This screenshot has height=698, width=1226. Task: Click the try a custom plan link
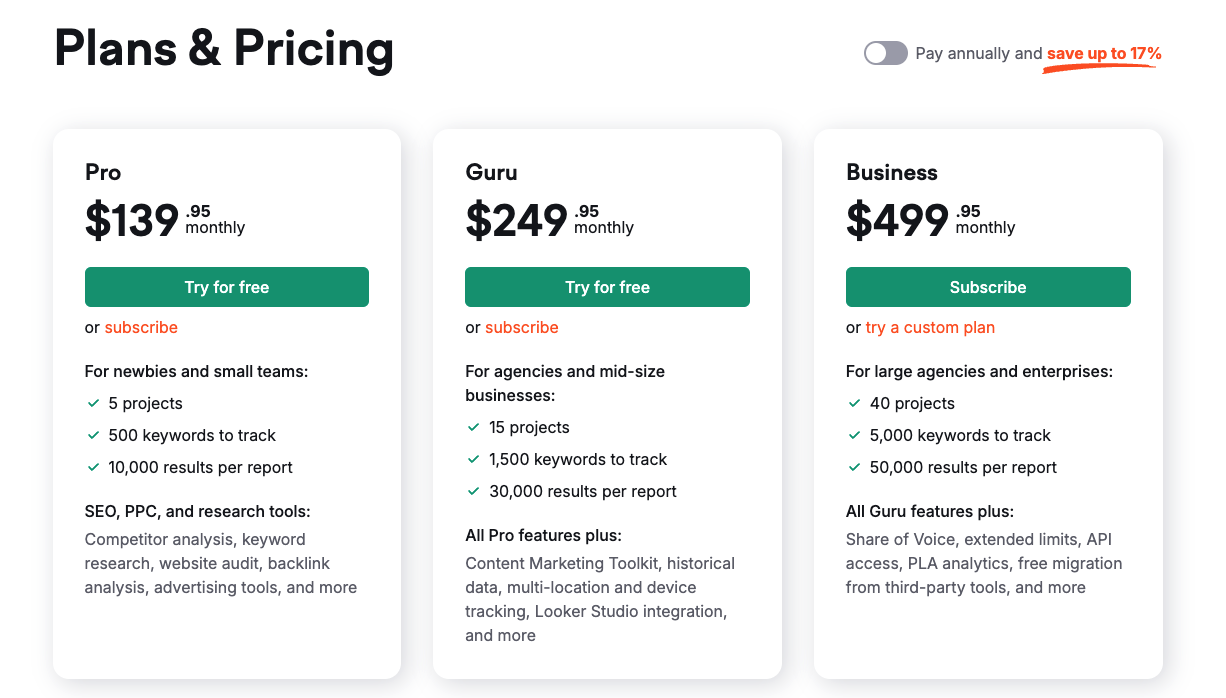[x=929, y=327]
